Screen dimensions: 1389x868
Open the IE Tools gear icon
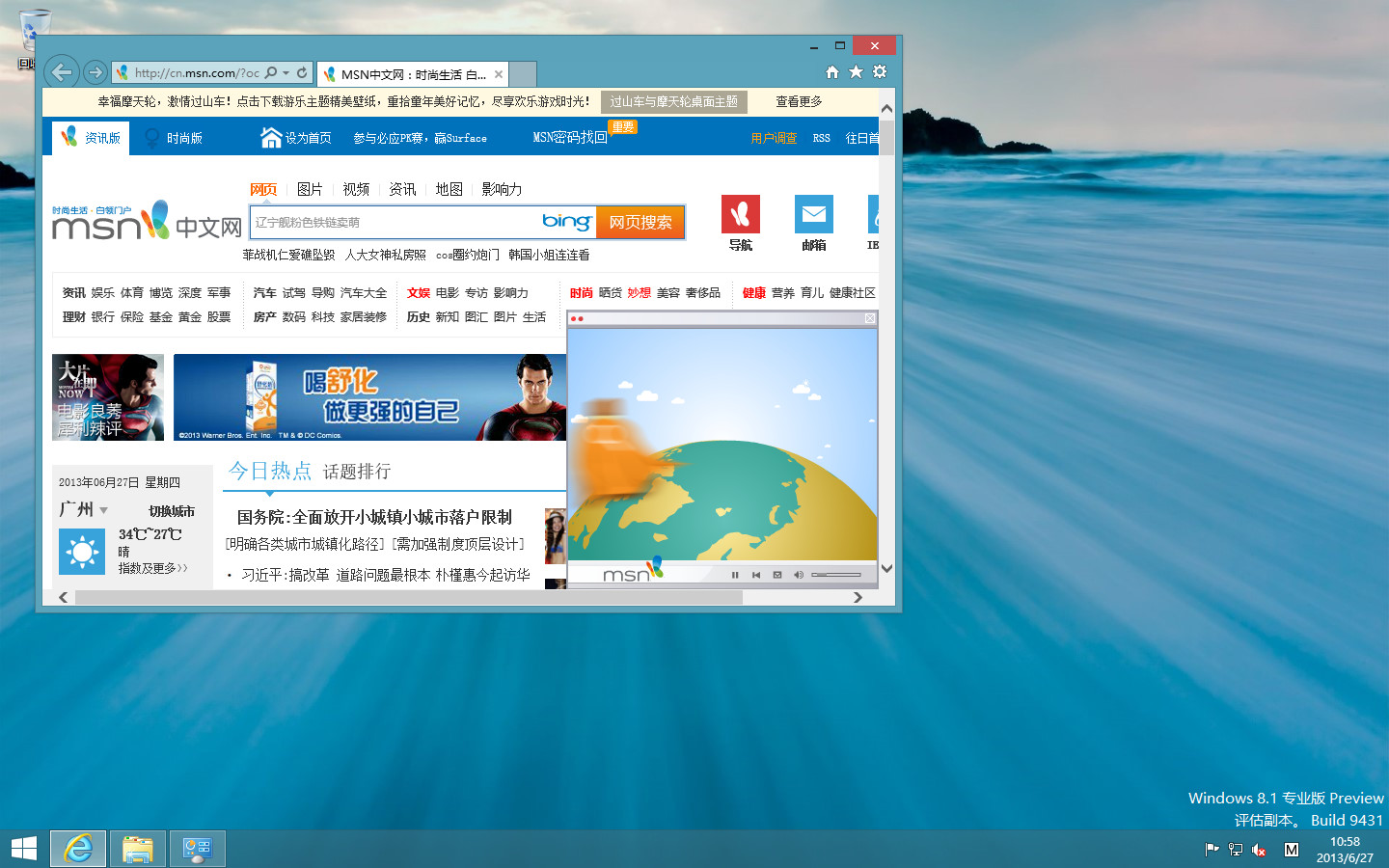(x=880, y=72)
